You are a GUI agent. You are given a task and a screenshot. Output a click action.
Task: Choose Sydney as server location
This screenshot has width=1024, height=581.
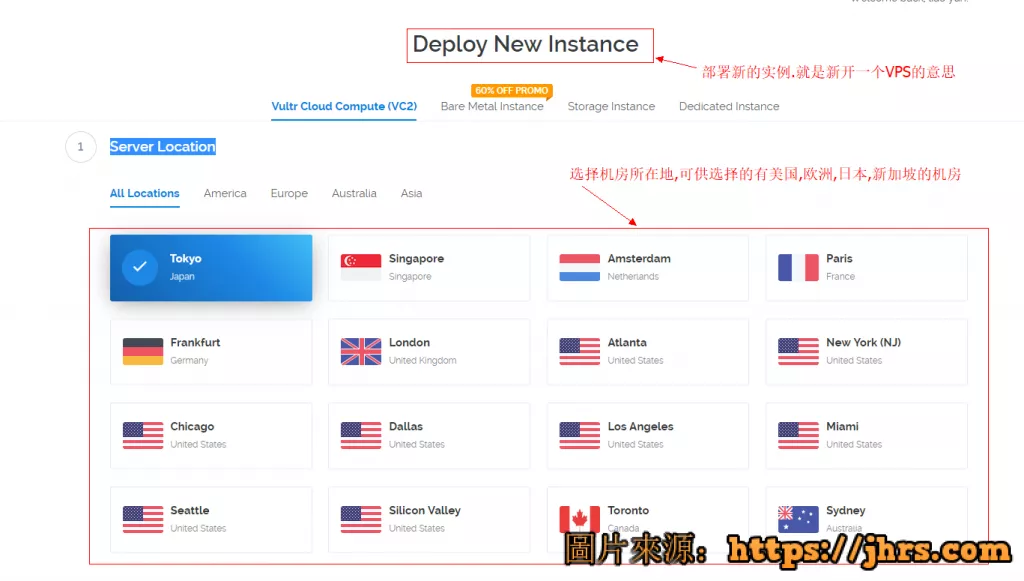tap(867, 520)
